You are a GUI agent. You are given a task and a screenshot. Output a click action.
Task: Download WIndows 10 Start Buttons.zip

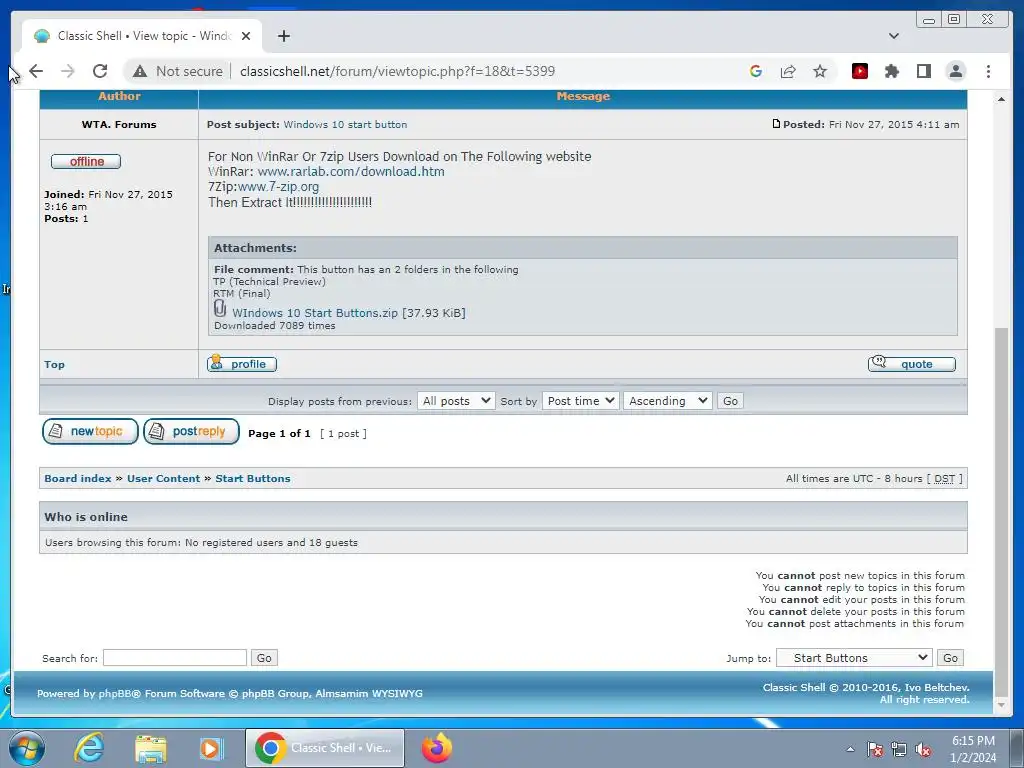(315, 313)
